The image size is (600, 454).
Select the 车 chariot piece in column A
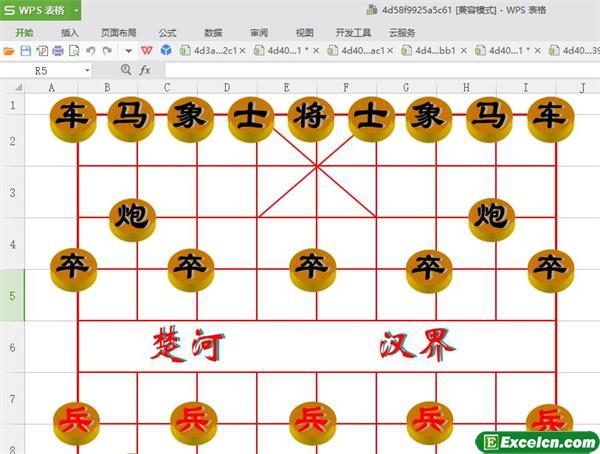point(73,119)
